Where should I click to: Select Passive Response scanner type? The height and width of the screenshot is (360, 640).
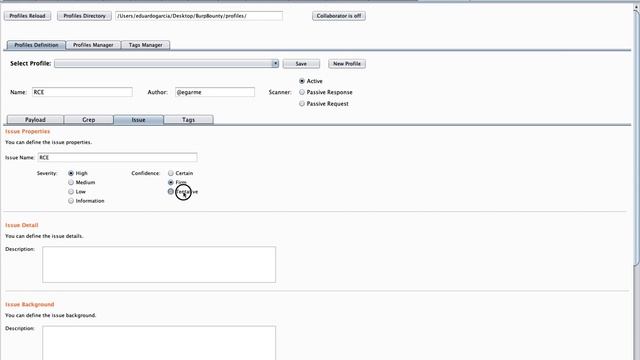coord(326,92)
